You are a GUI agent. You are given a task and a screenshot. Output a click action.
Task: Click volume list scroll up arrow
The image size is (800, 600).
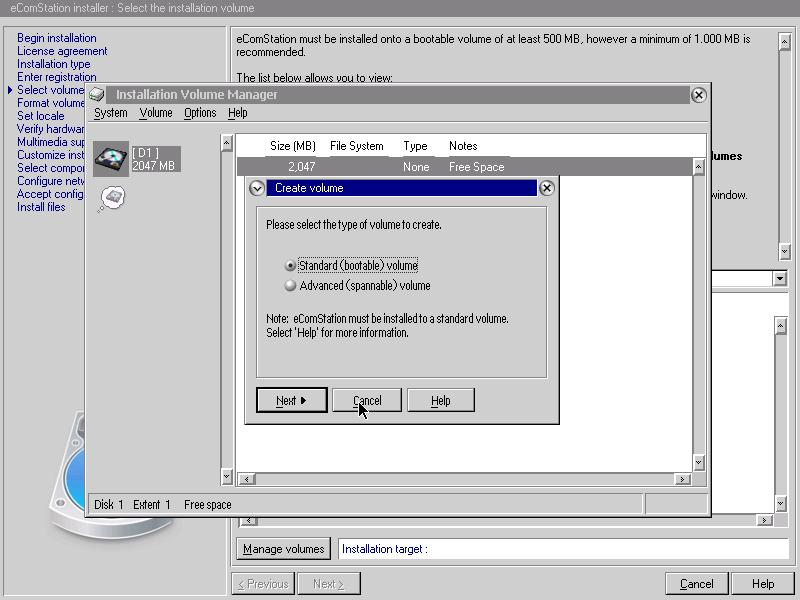(x=698, y=167)
